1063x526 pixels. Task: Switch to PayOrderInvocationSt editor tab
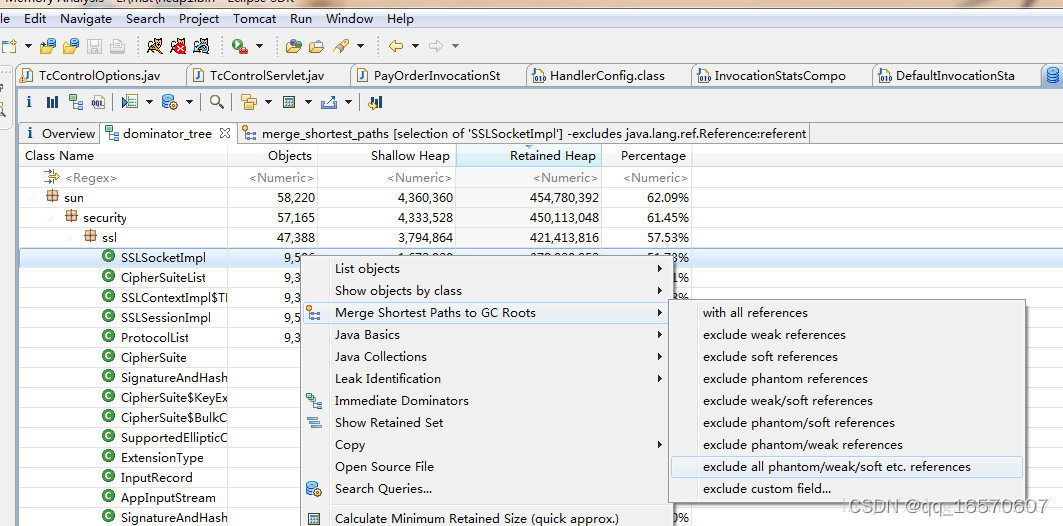(437, 75)
